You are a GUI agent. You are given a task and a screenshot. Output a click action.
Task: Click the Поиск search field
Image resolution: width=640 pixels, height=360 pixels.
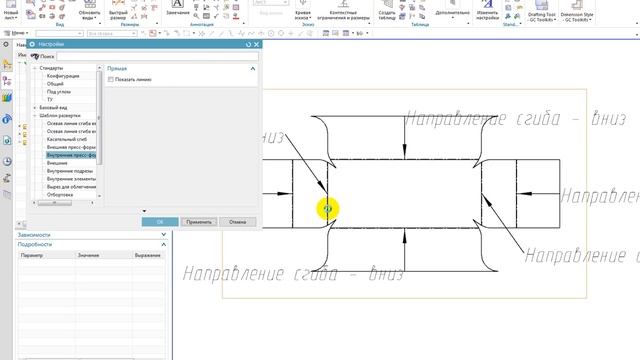click(157, 56)
